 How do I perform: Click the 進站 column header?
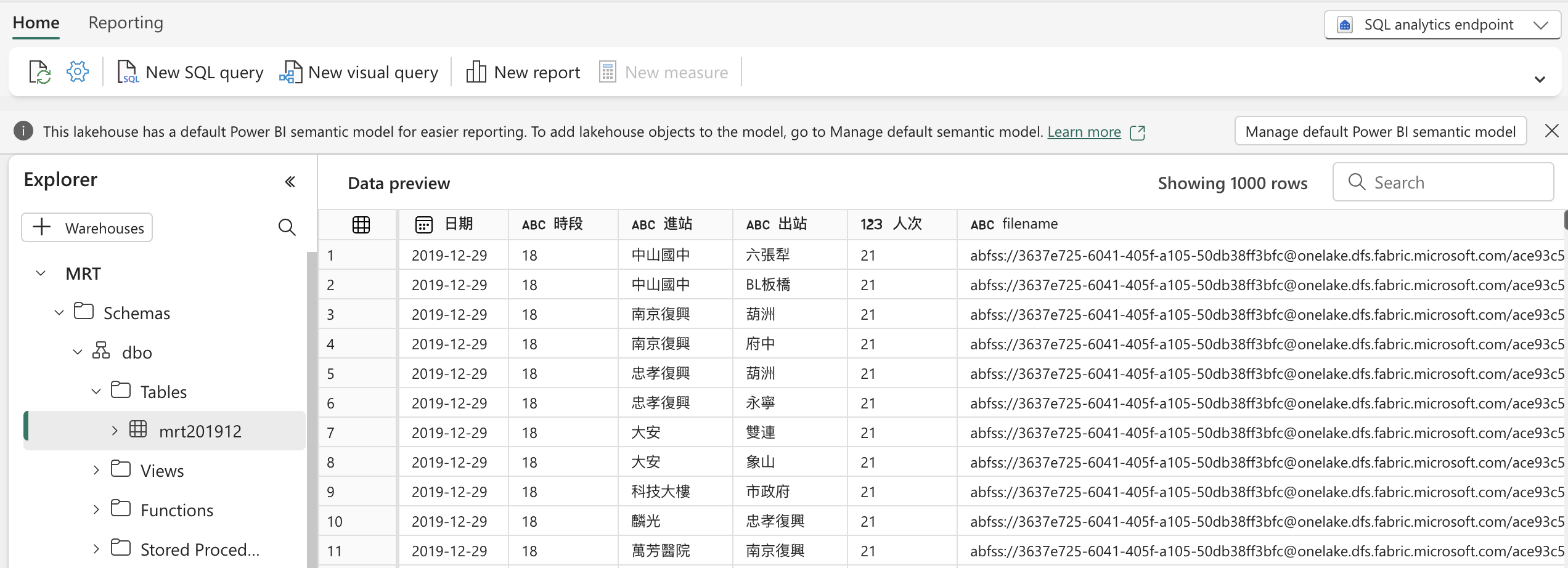point(676,224)
